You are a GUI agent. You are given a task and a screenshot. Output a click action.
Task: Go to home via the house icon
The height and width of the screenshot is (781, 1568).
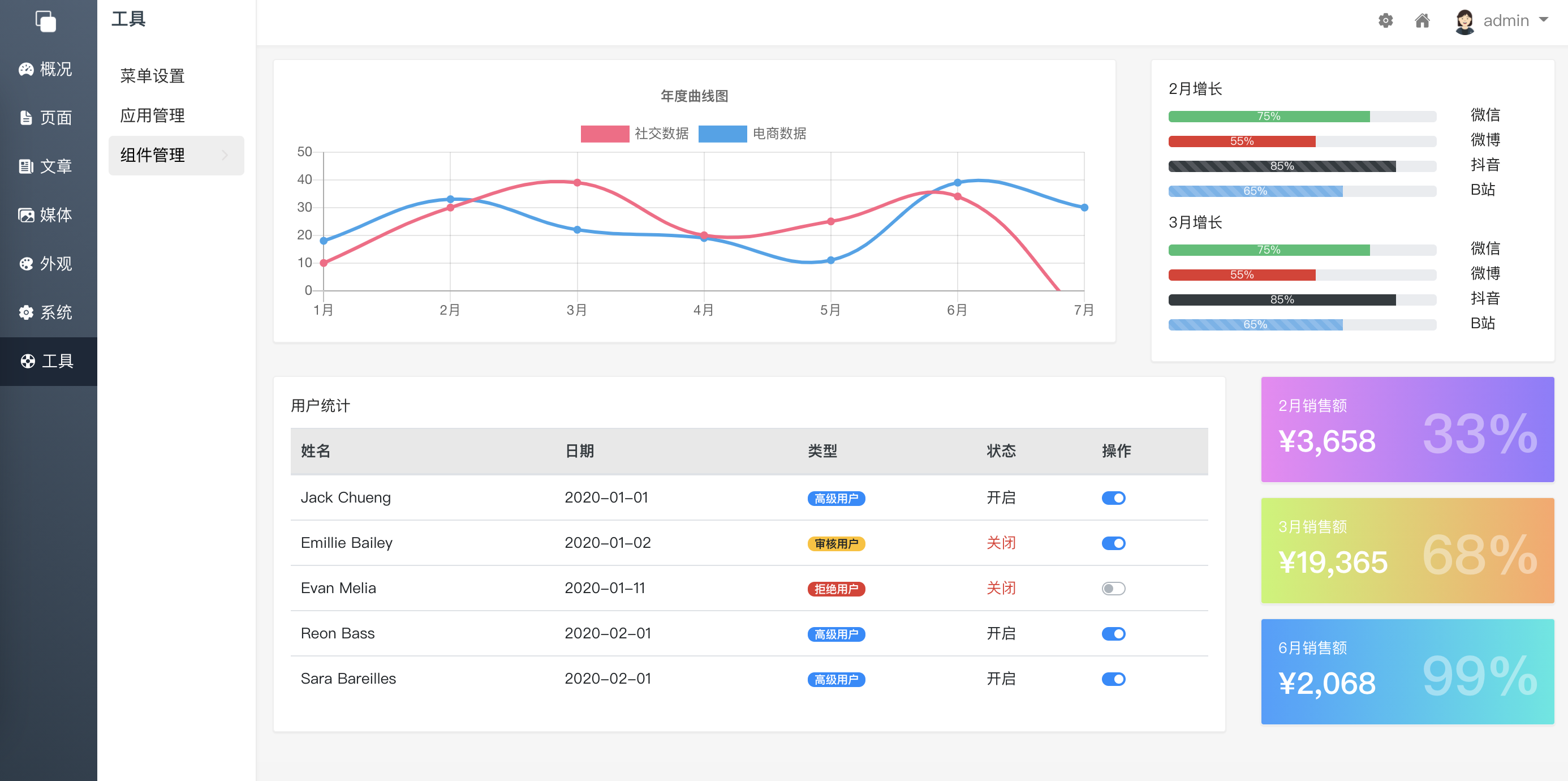[x=1422, y=21]
